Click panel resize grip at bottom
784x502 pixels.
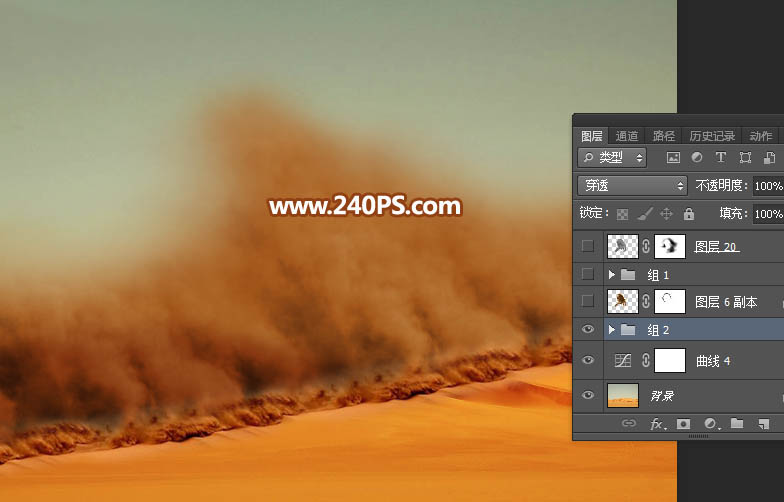tap(698, 436)
